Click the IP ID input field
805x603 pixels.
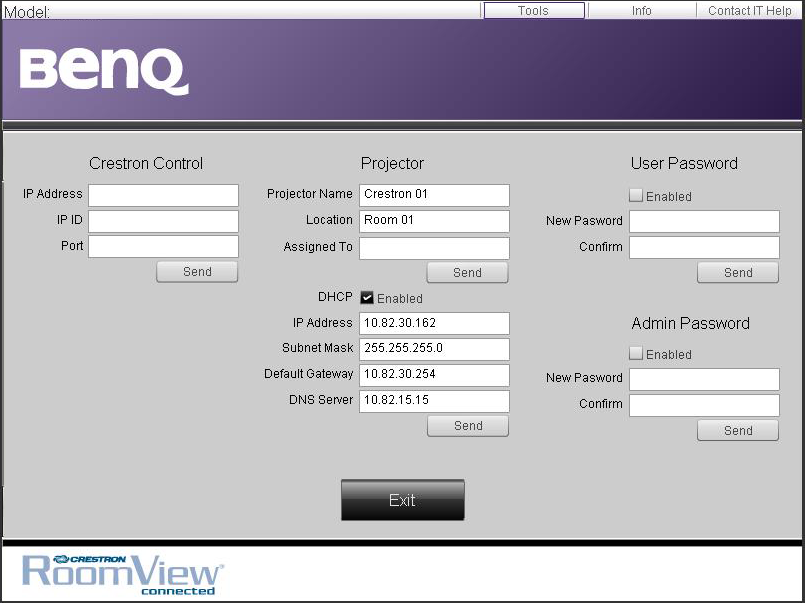[x=163, y=221]
